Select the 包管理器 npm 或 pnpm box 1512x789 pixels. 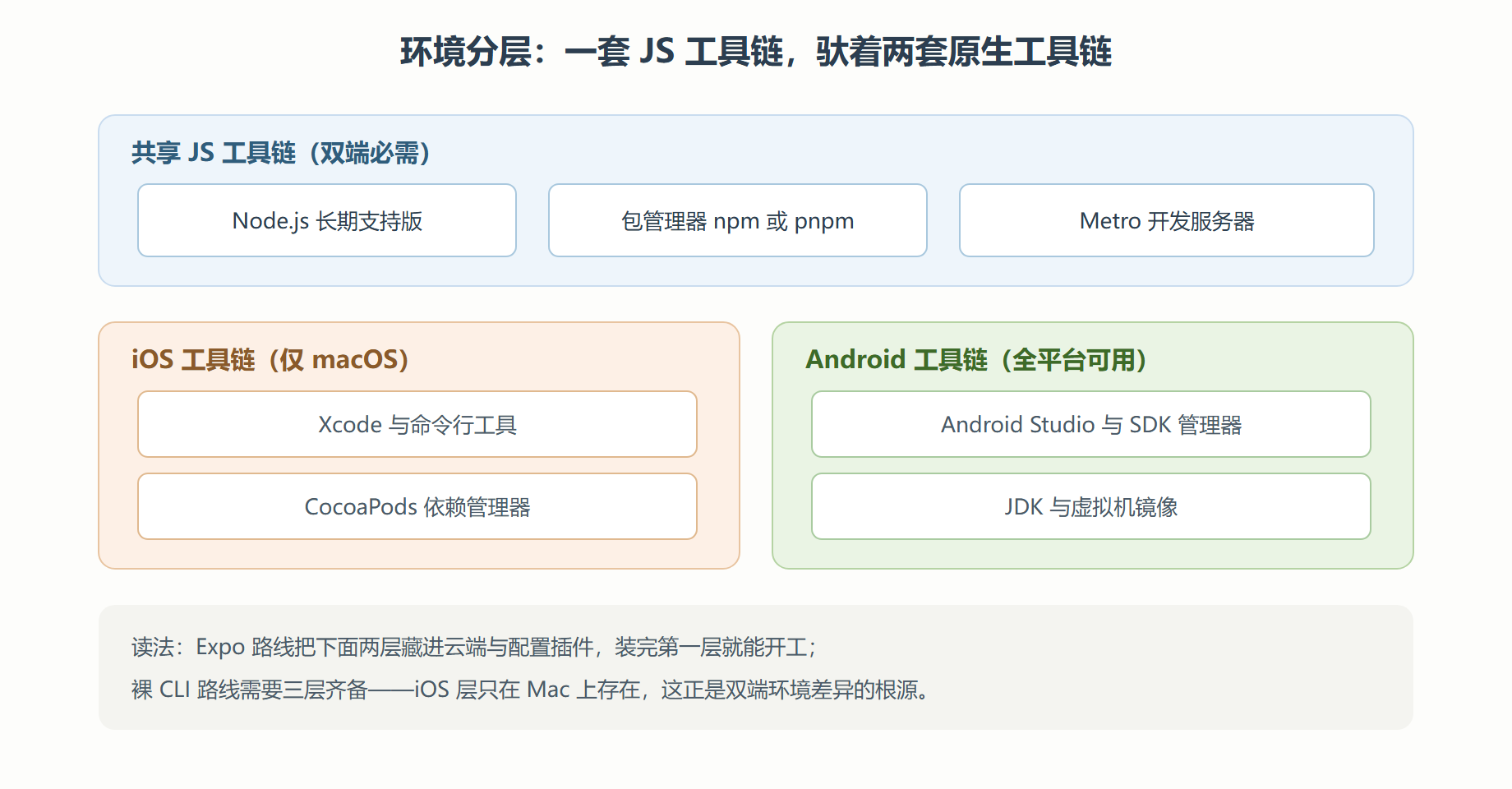pyautogui.click(x=738, y=220)
